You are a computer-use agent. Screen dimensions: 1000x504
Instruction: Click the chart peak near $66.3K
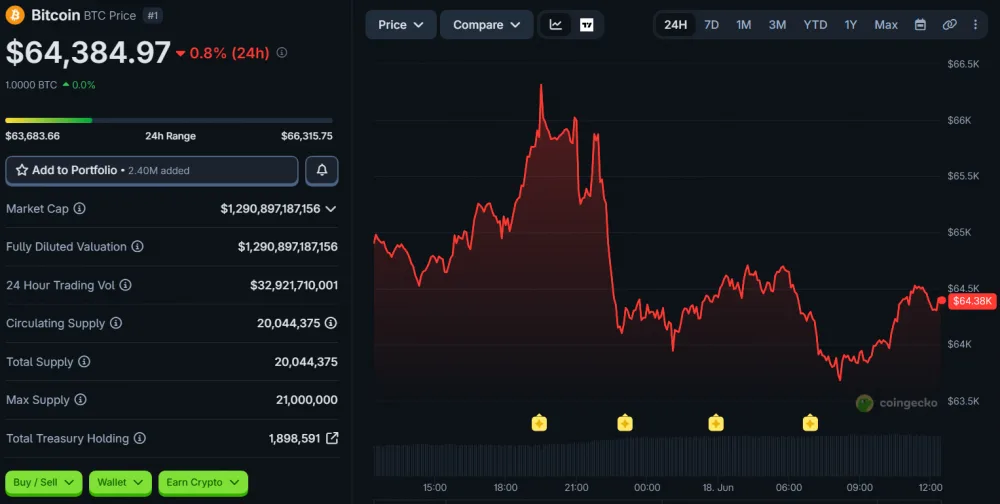[x=541, y=85]
